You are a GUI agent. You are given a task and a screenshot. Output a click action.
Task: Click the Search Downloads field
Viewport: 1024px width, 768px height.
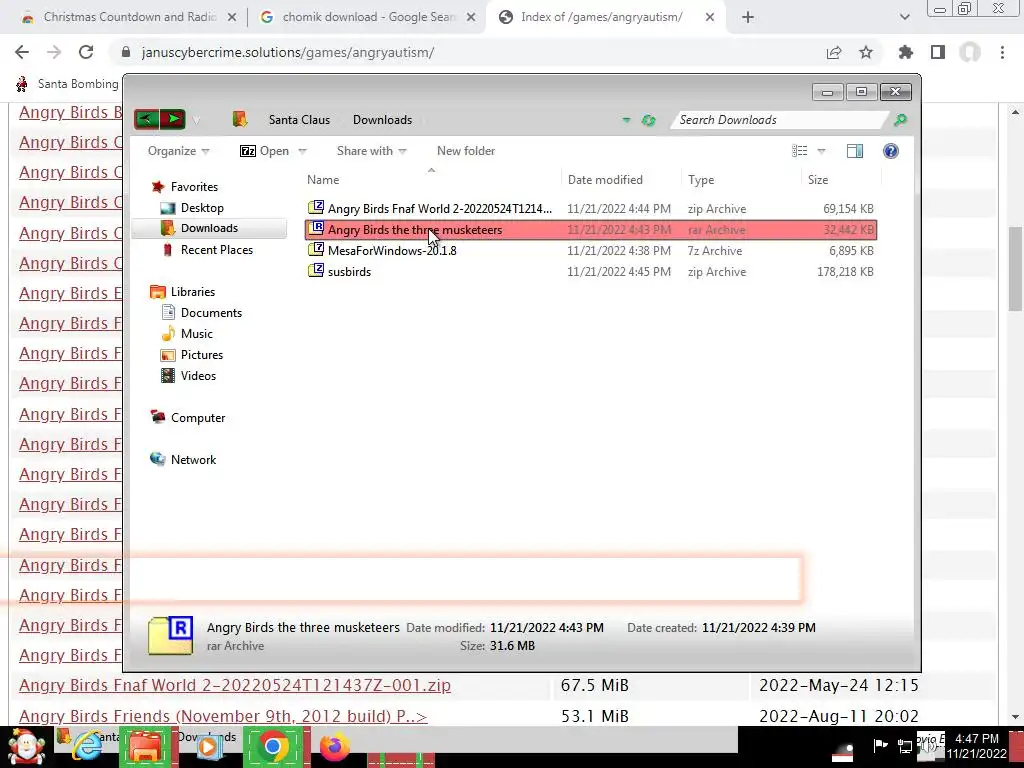coord(780,120)
